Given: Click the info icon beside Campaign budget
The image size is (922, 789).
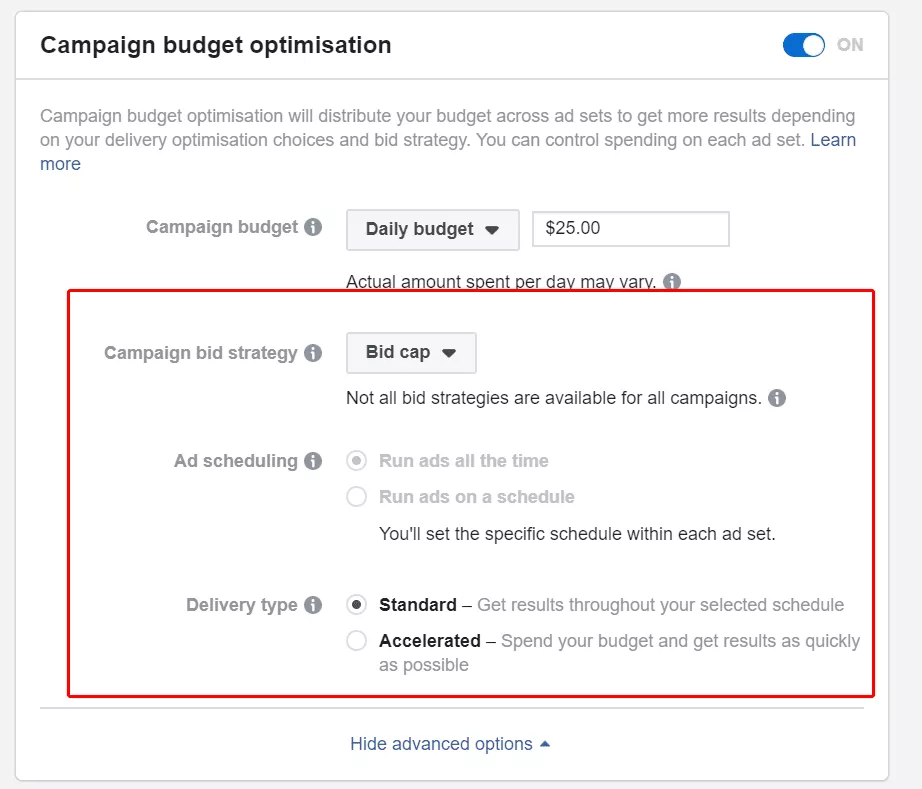Looking at the screenshot, I should (x=313, y=227).
